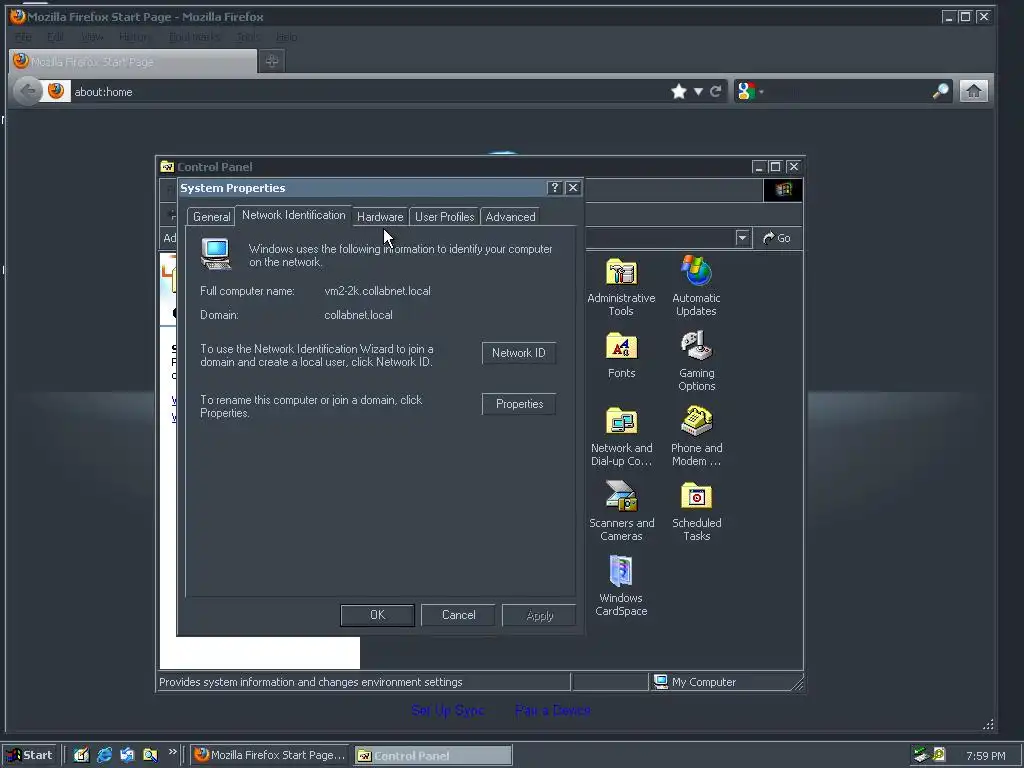Image resolution: width=1024 pixels, height=768 pixels.
Task: Click the Windows logo throbber in Control Panel
Action: [x=783, y=190]
